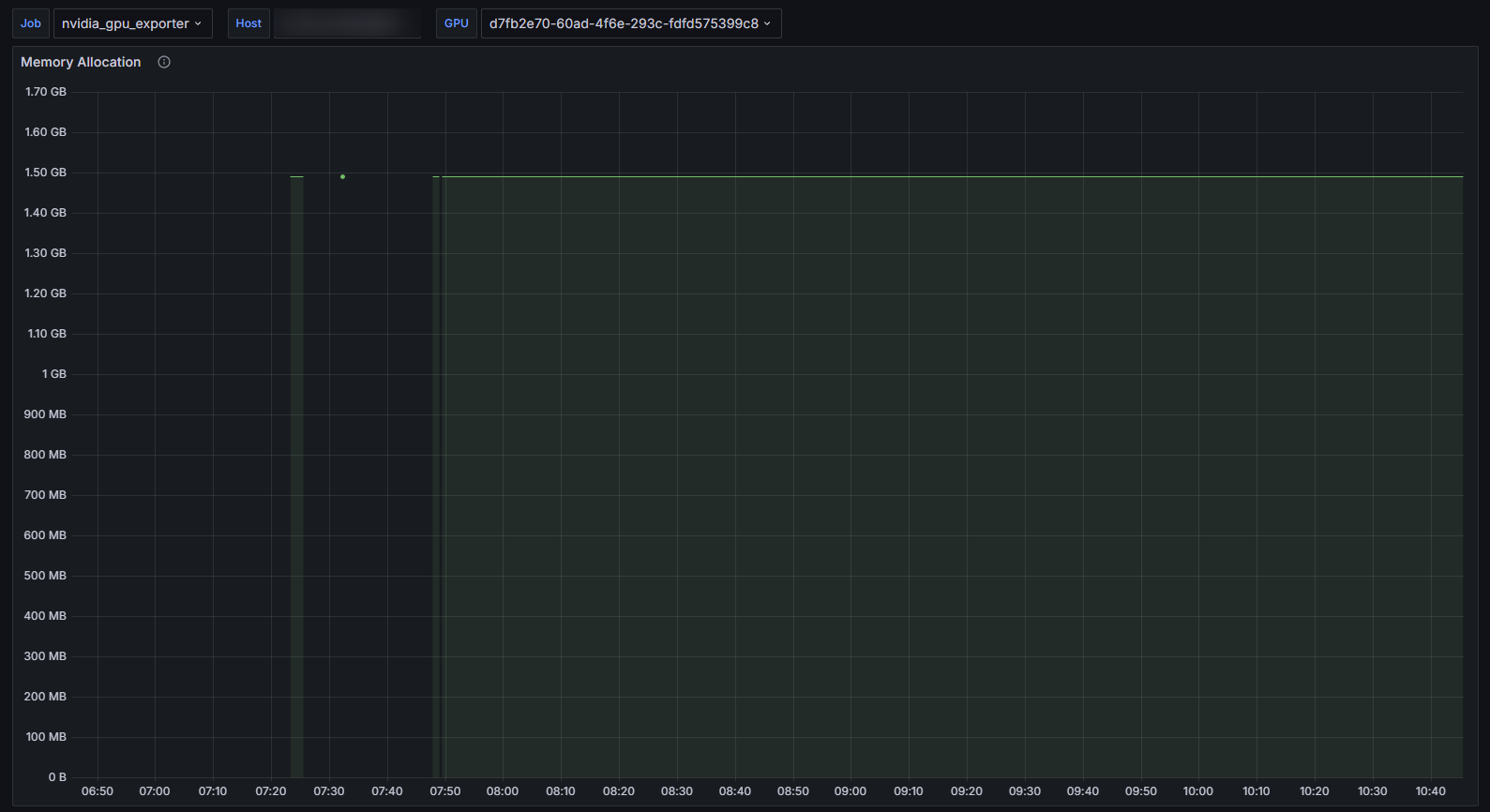Click the 100 MB y-axis label
The height and width of the screenshot is (812, 1490).
click(x=46, y=737)
